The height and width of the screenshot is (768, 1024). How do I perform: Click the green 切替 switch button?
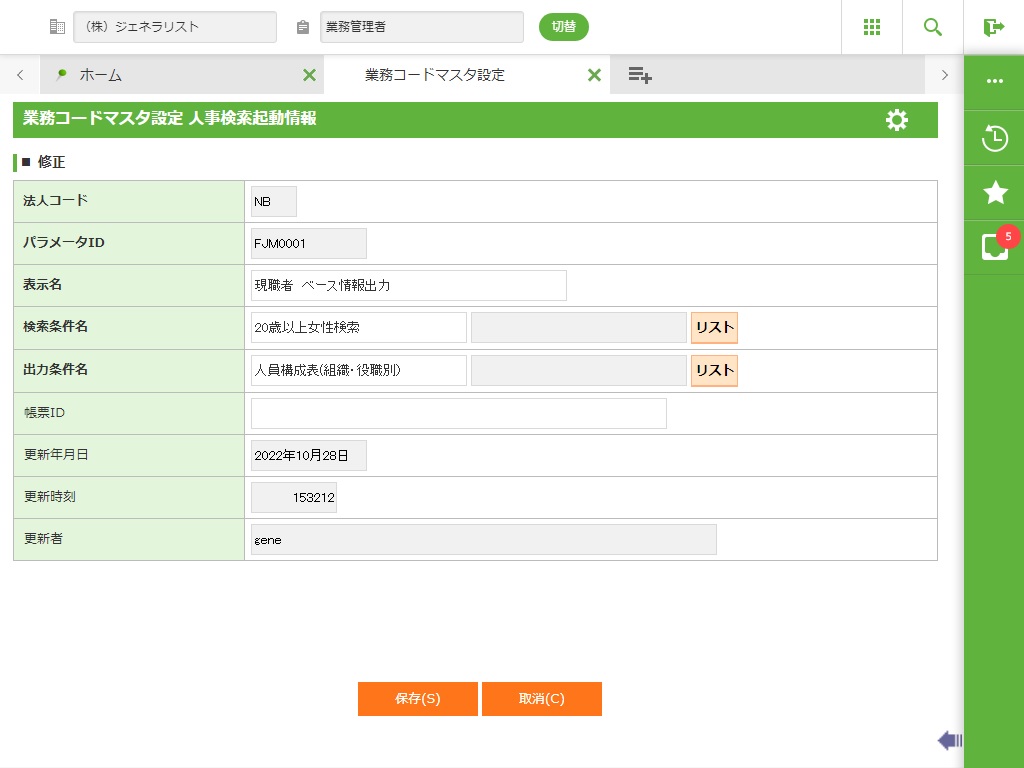pyautogui.click(x=564, y=27)
